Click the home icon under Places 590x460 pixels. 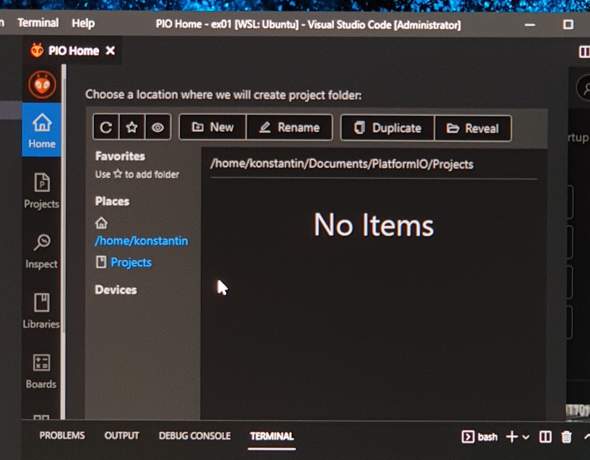coord(101,223)
